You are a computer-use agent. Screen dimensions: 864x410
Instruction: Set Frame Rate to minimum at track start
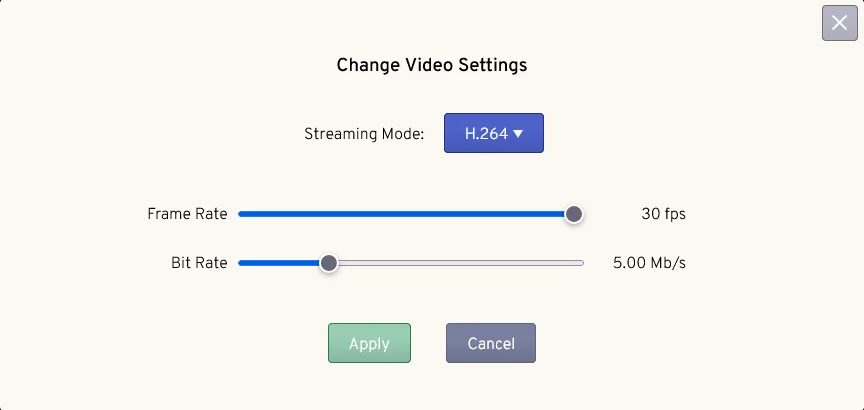(240, 214)
